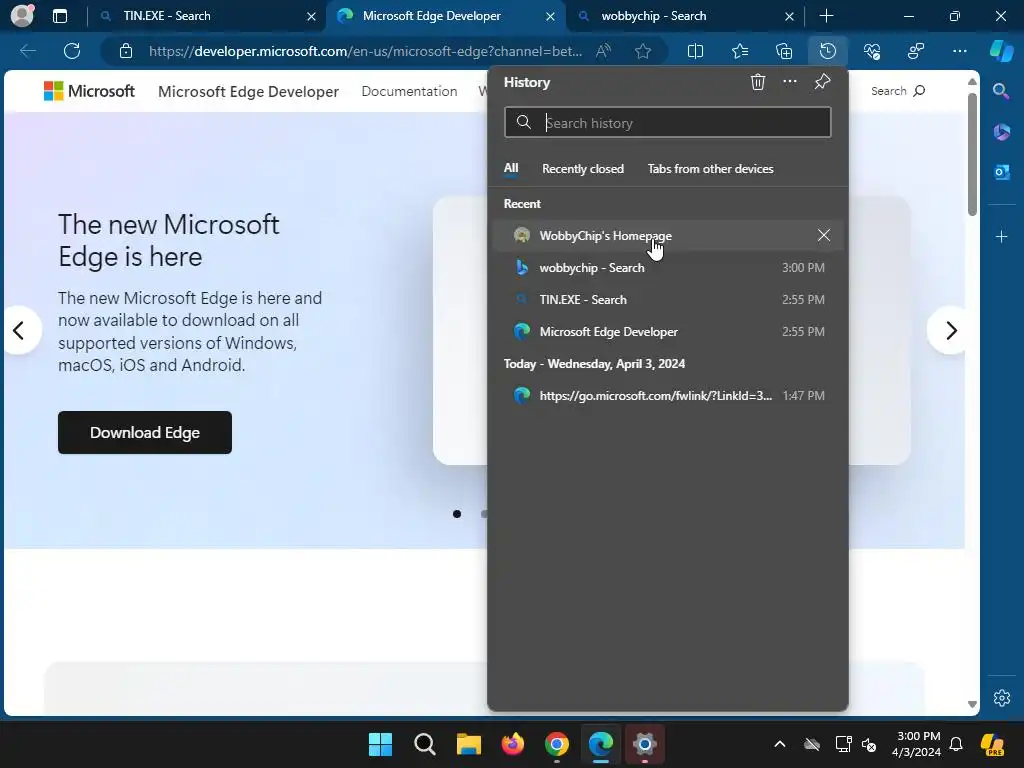Viewport: 1024px width, 768px height.
Task: View site information via the lock icon
Action: 126,51
